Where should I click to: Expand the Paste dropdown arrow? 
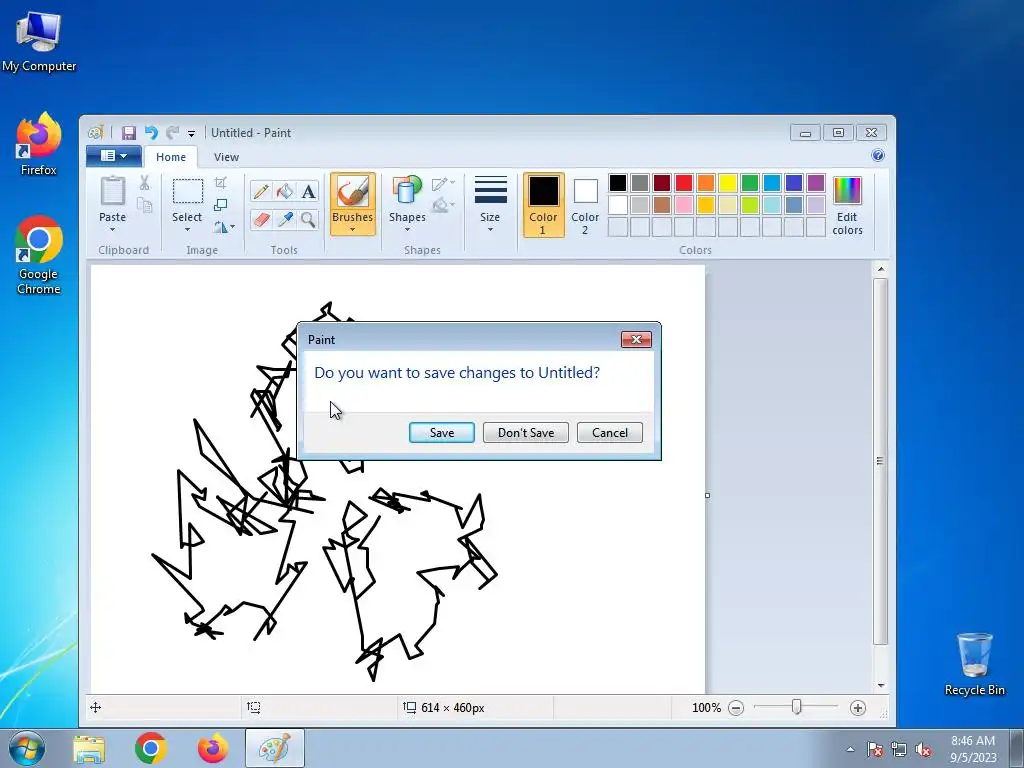[x=112, y=230]
